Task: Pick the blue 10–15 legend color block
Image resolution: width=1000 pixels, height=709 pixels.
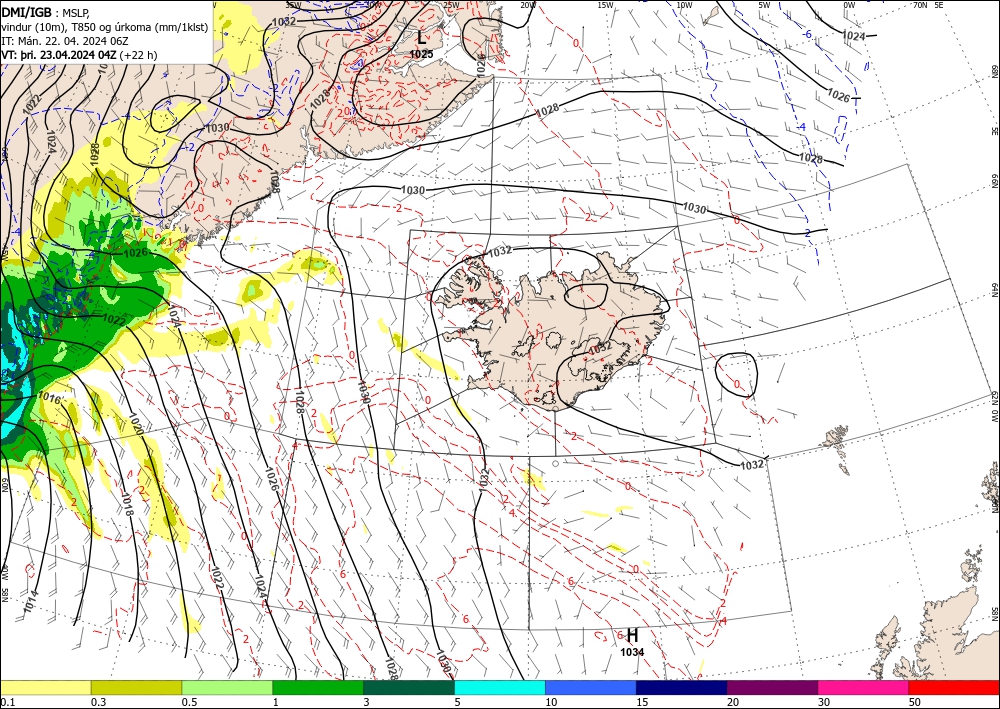Action: [x=591, y=687]
